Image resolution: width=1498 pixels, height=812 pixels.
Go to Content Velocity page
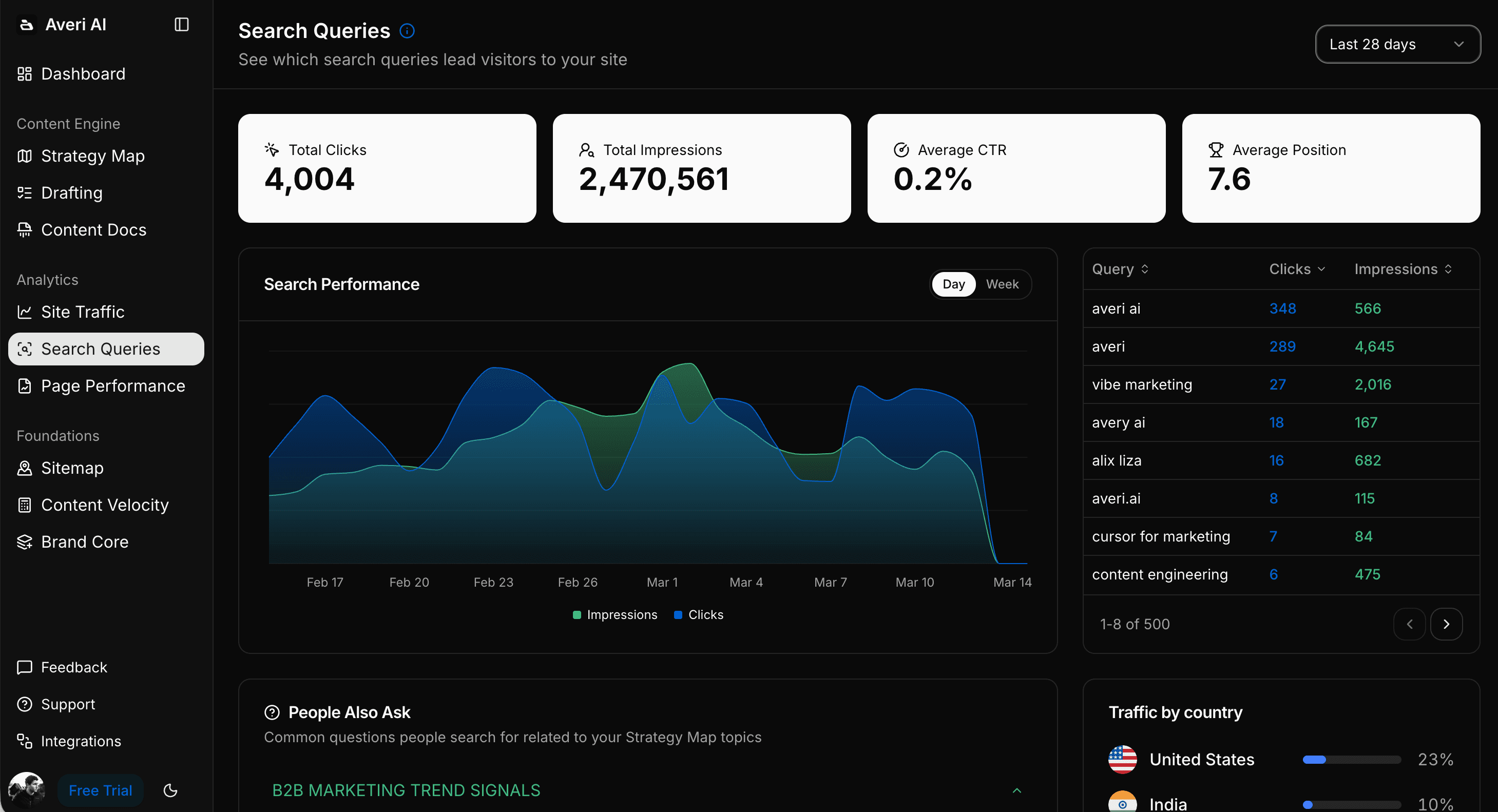[105, 505]
